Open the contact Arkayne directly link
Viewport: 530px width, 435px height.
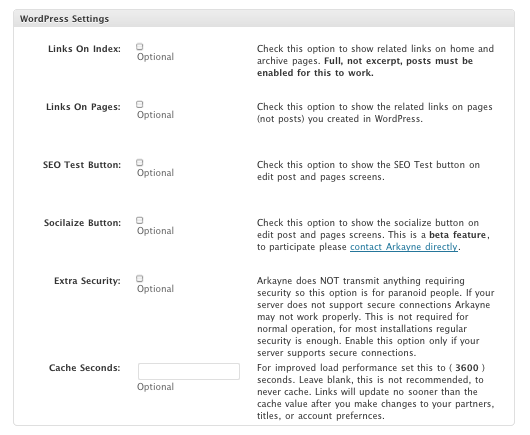404,247
